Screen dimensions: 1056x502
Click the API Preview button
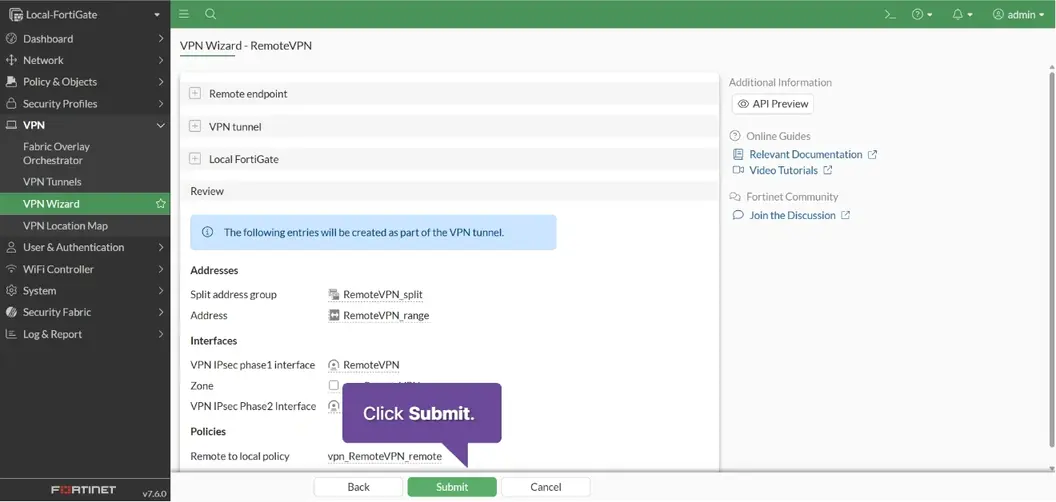coord(772,104)
